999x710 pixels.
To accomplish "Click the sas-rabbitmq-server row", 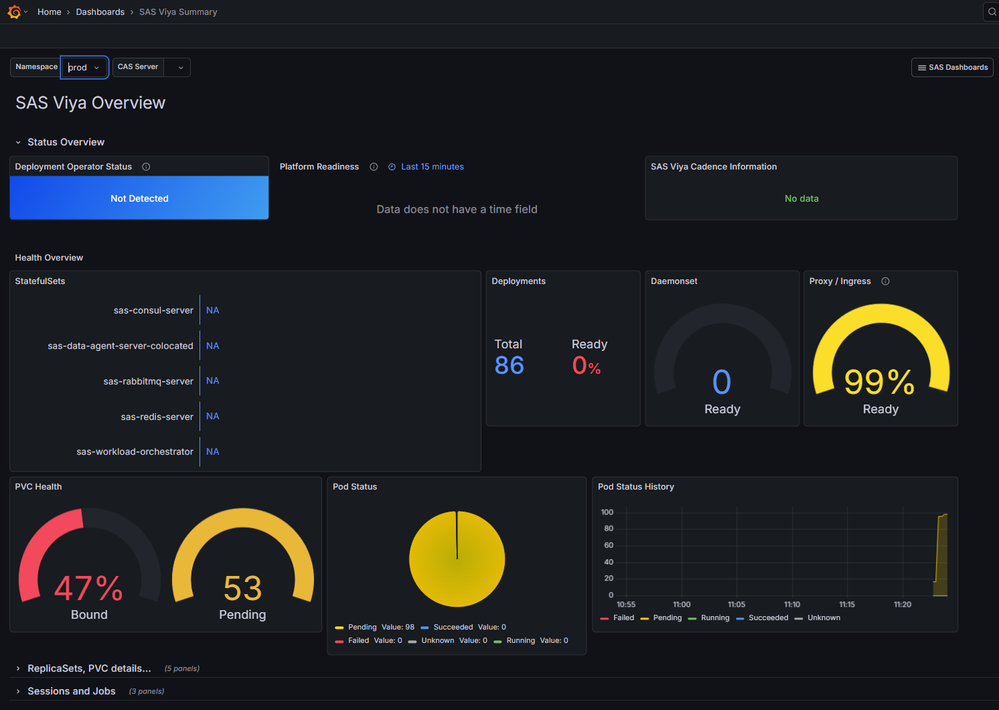I will coord(161,381).
